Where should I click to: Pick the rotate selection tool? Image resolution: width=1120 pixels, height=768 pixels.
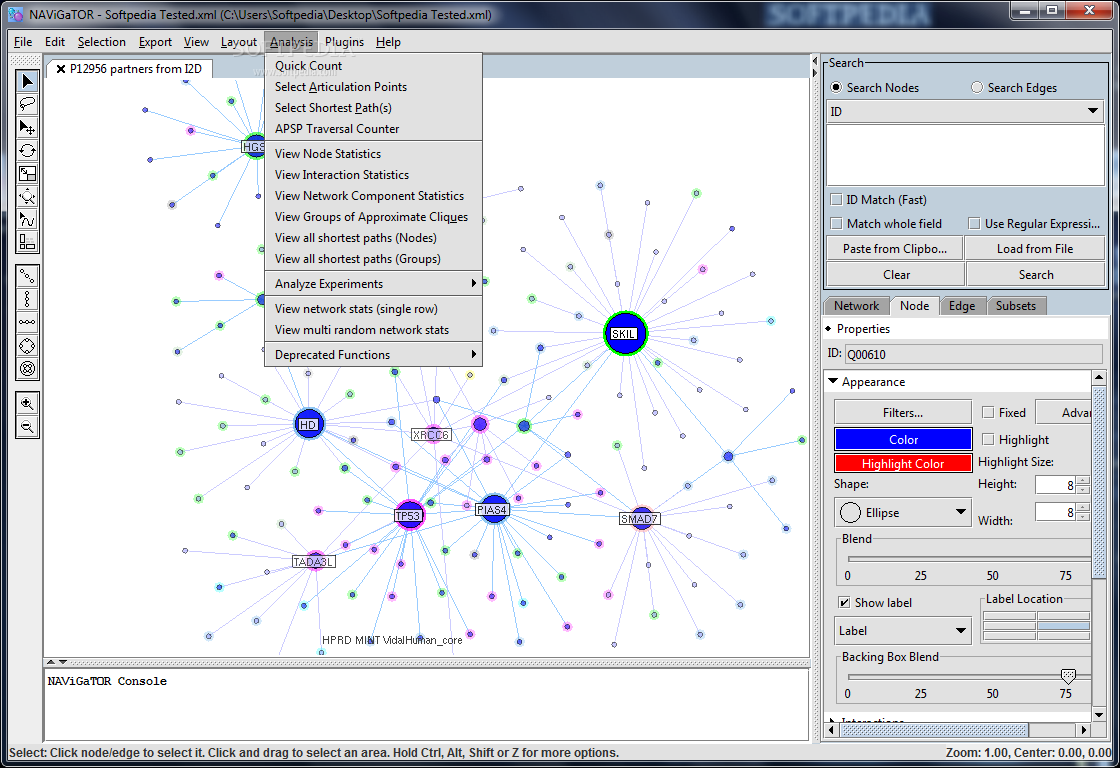[x=27, y=150]
